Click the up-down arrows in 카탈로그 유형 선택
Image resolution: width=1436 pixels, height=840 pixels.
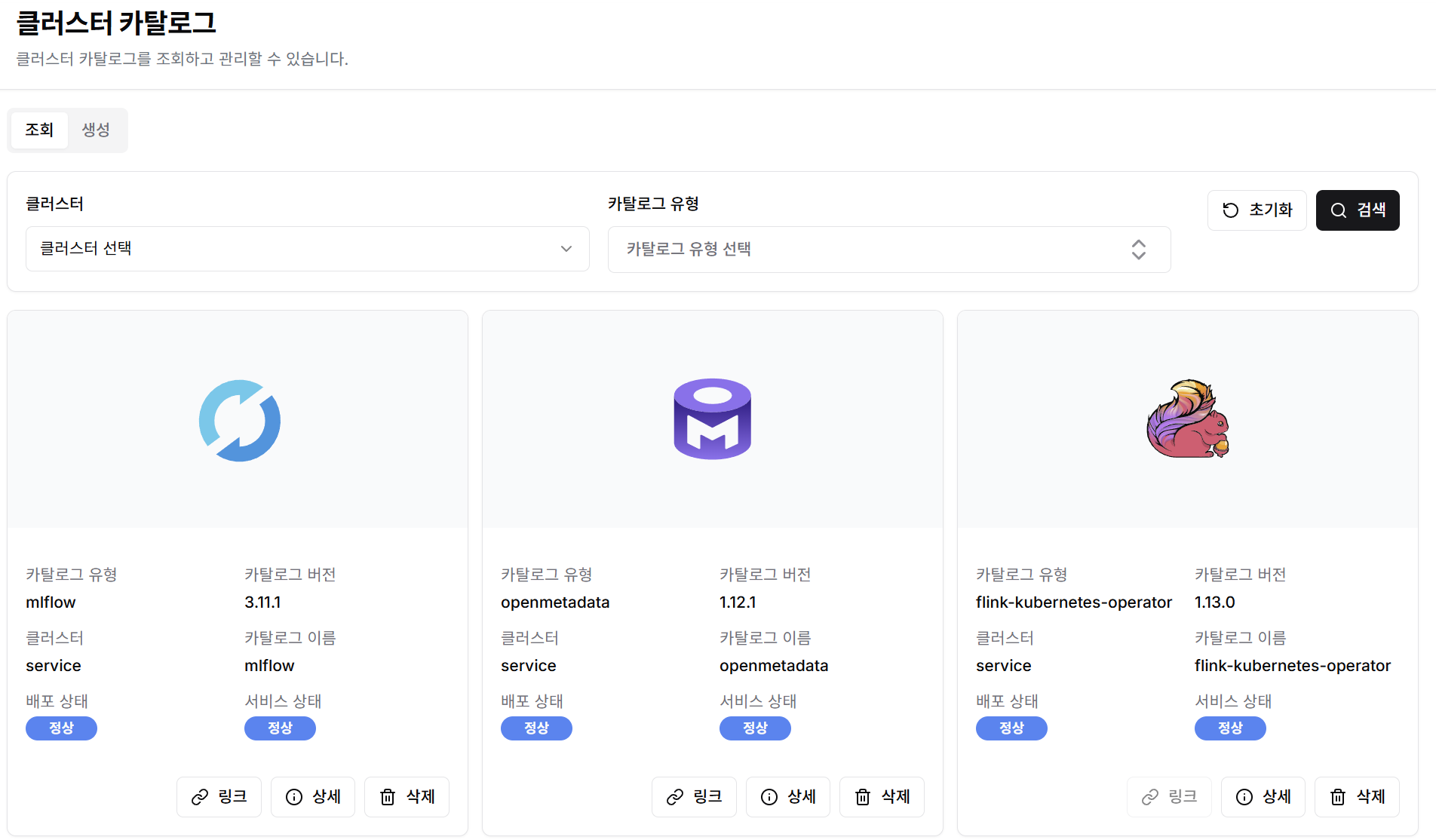[x=1139, y=250]
